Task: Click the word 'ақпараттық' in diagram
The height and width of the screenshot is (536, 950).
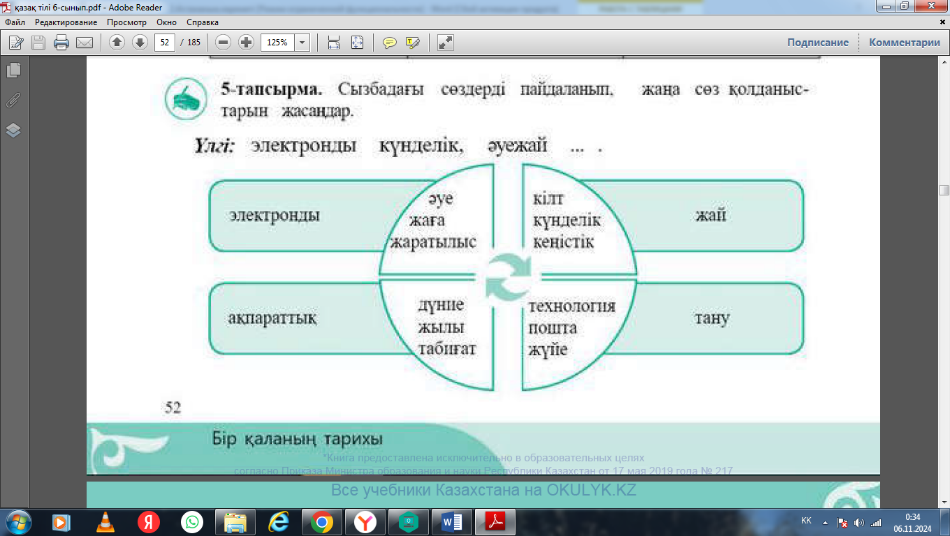Action: pyautogui.click(x=272, y=318)
